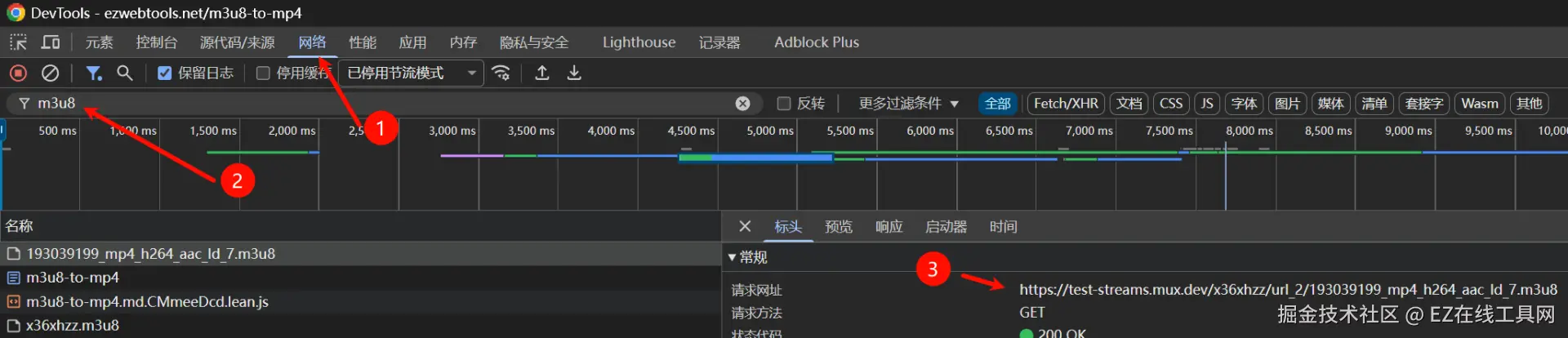1568x338 pixels.
Task: Filter by 图片 requests
Action: pos(1287,104)
